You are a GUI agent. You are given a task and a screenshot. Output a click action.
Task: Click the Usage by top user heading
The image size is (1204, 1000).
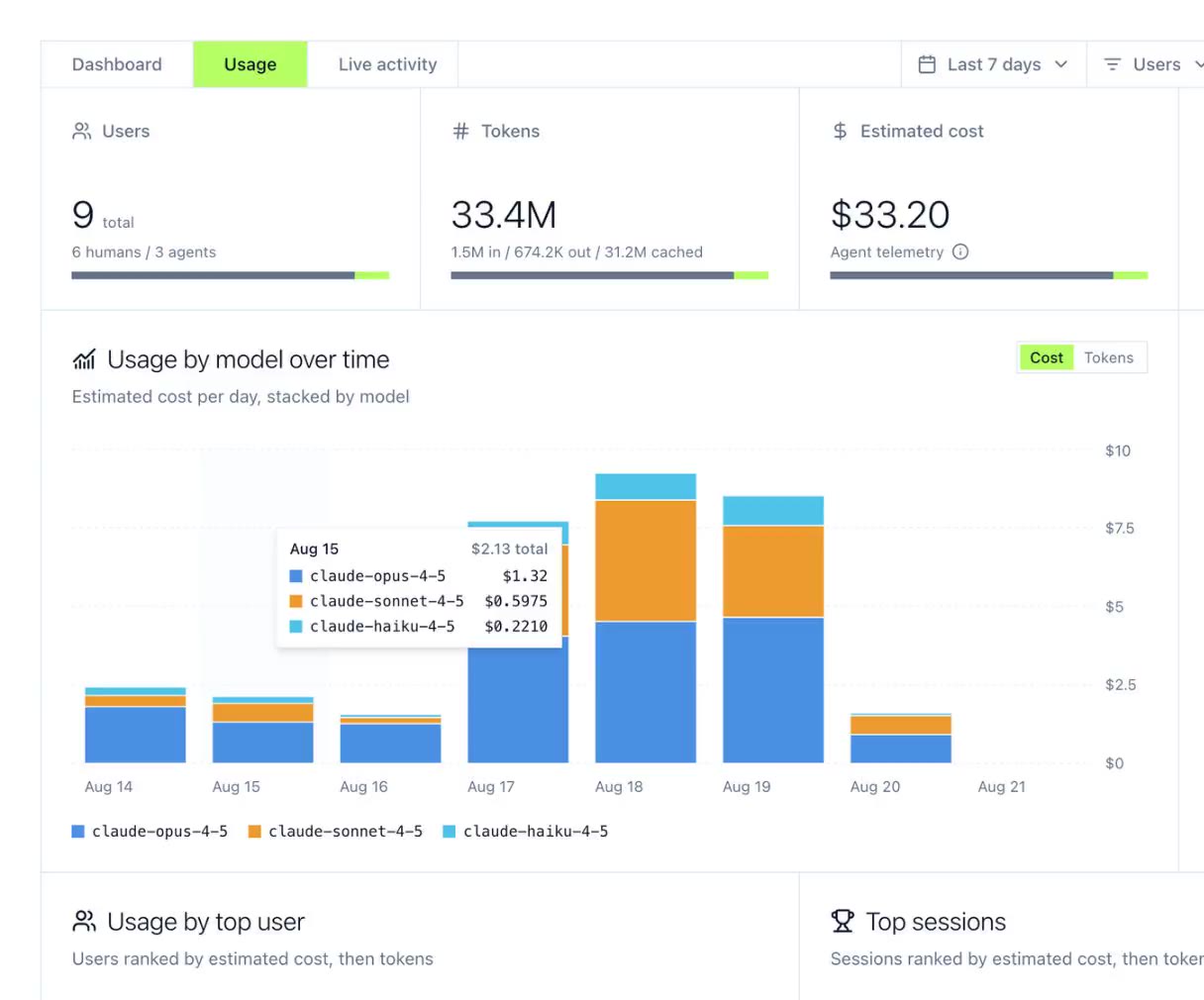(x=206, y=922)
